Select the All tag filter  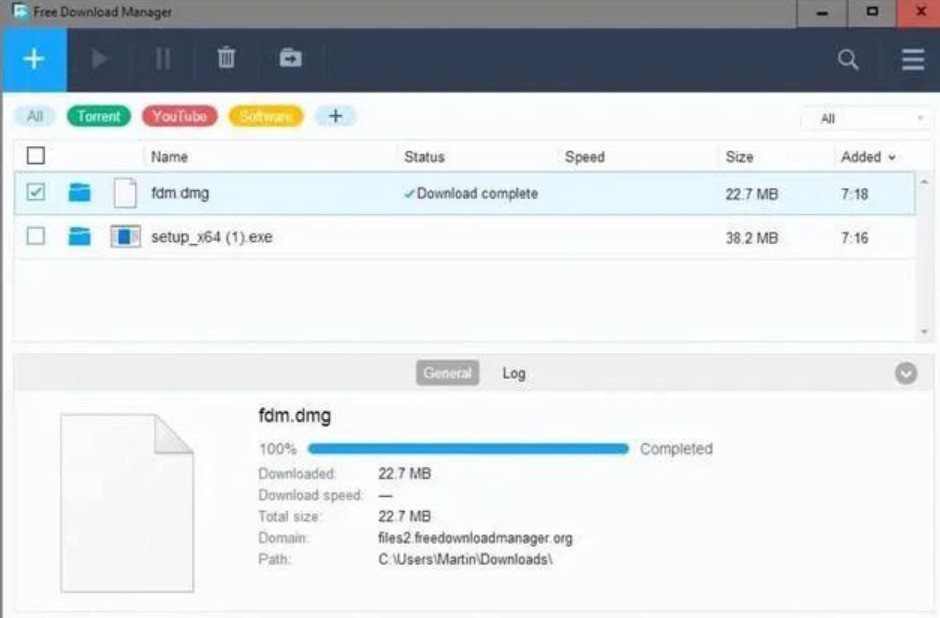(x=35, y=116)
